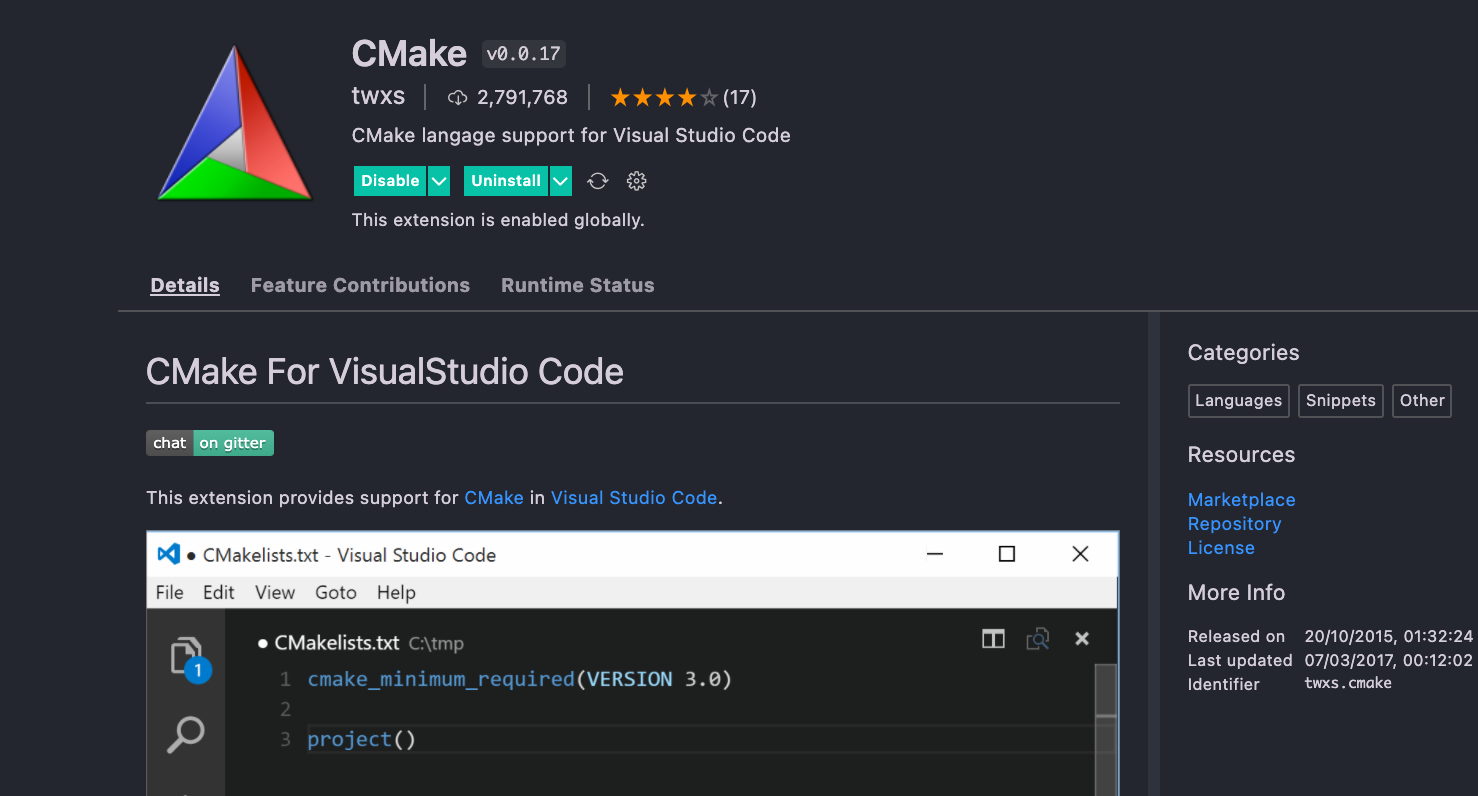1478x796 pixels.
Task: Expand the Uninstall button dropdown arrow
Action: pos(561,181)
